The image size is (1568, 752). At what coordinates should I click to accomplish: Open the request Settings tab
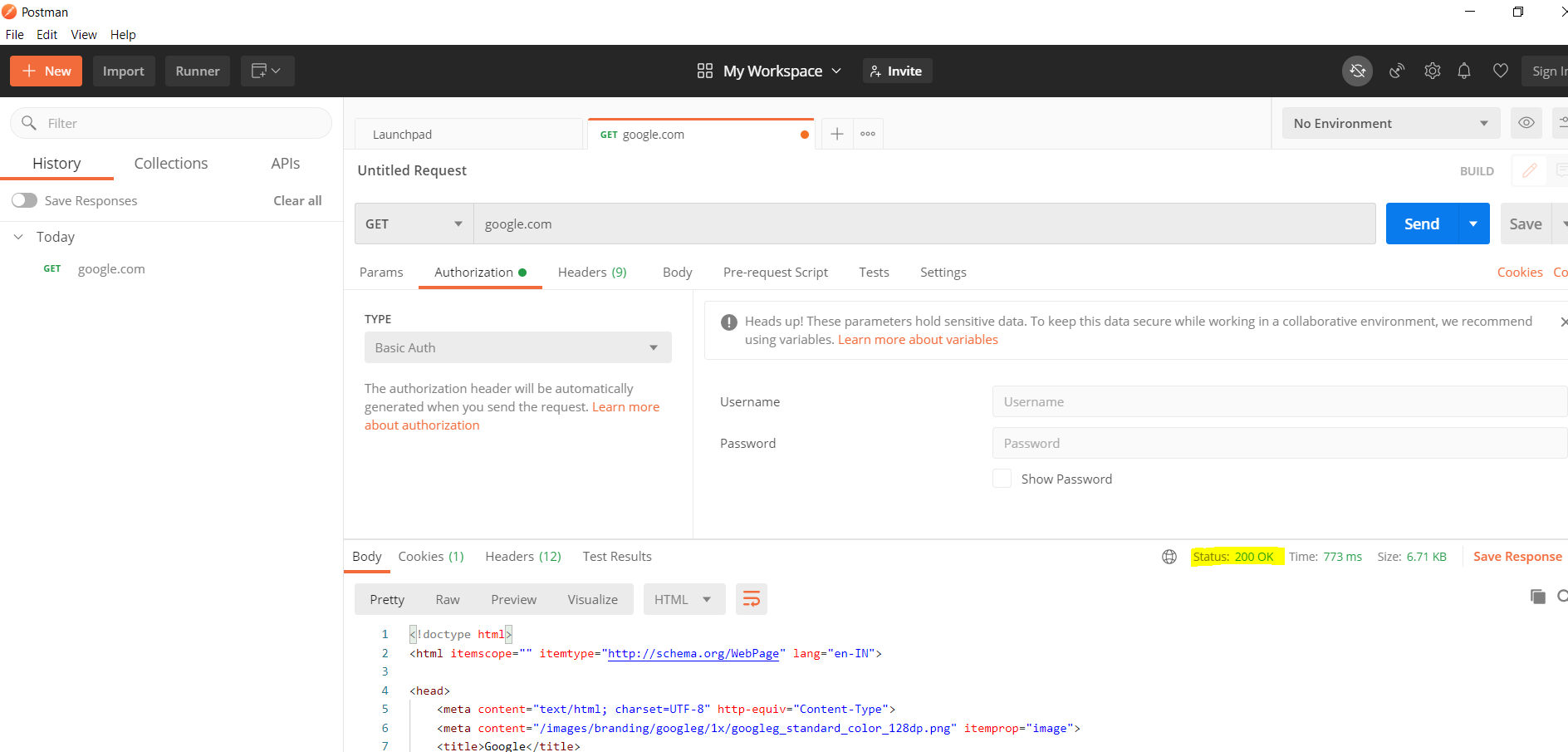point(943,273)
